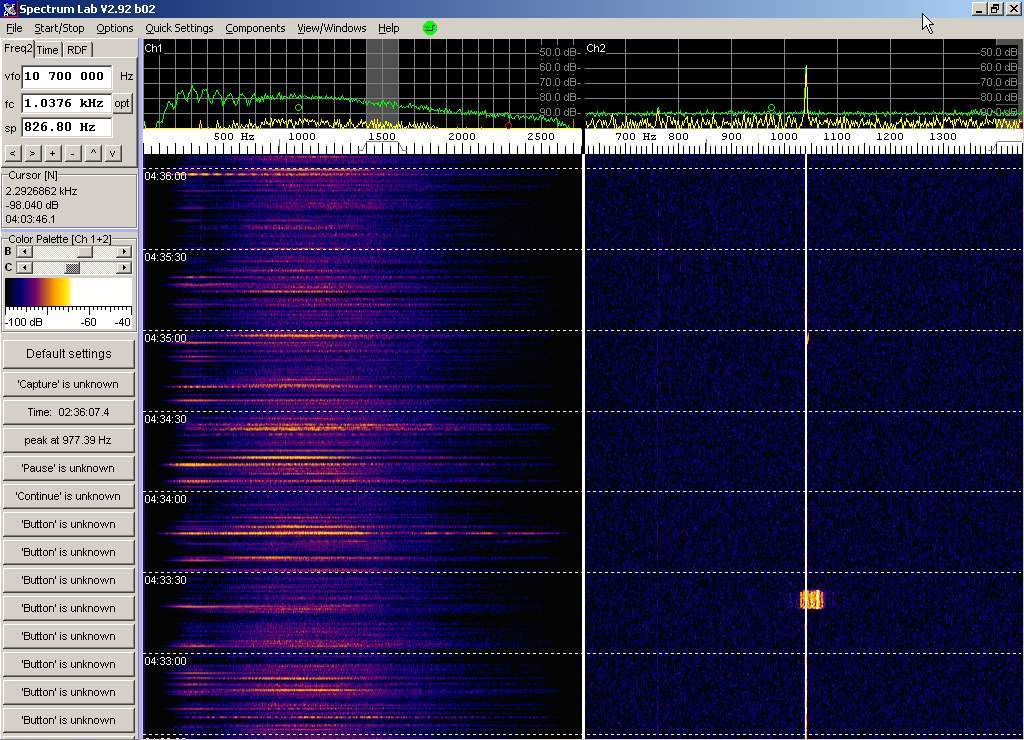Click the '-' frequency zoom out button
The height and width of the screenshot is (740, 1024).
click(72, 153)
